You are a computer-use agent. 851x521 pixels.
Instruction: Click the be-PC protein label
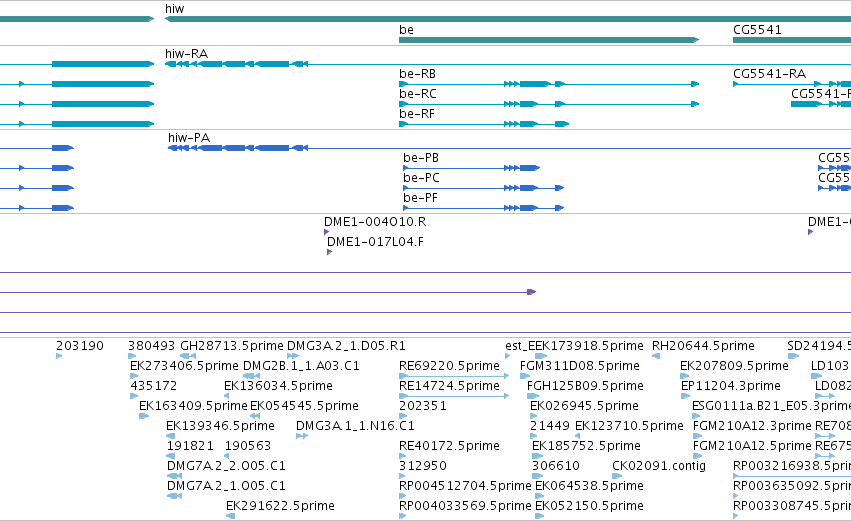422,177
